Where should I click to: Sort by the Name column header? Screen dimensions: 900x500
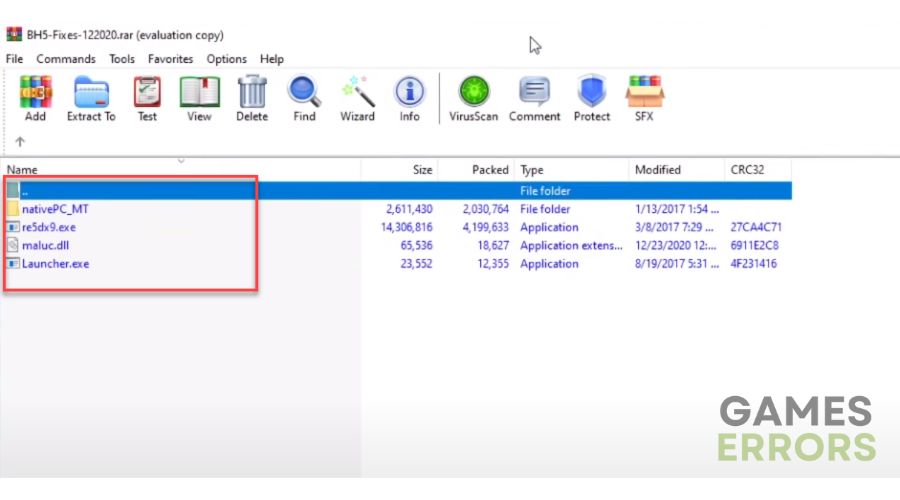[x=22, y=170]
